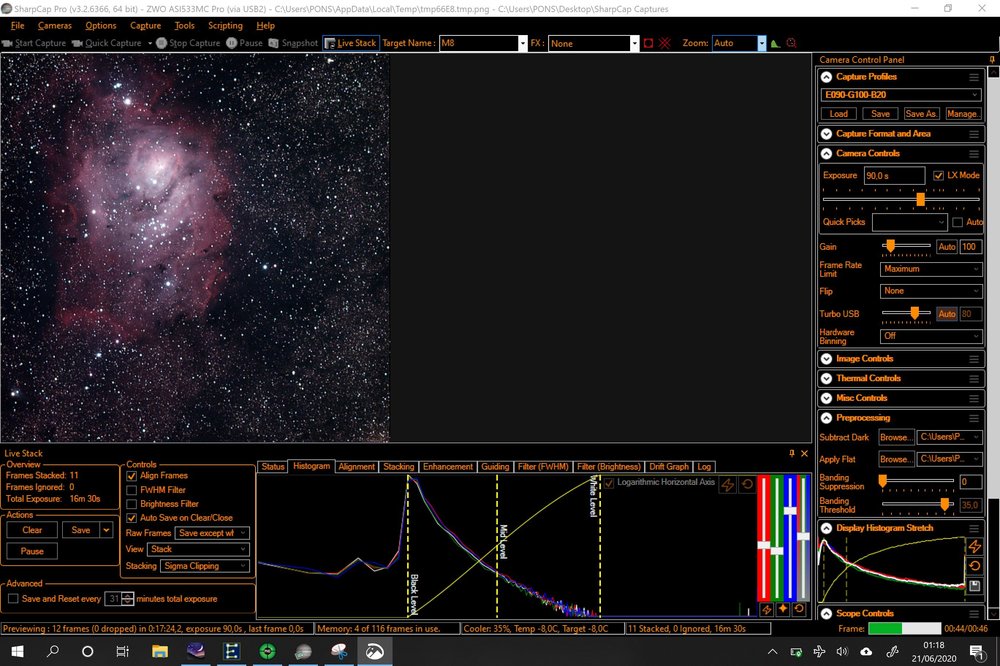The height and width of the screenshot is (666, 1000).
Task: Click the histogram auto-stretch lightning icon
Action: point(728,485)
